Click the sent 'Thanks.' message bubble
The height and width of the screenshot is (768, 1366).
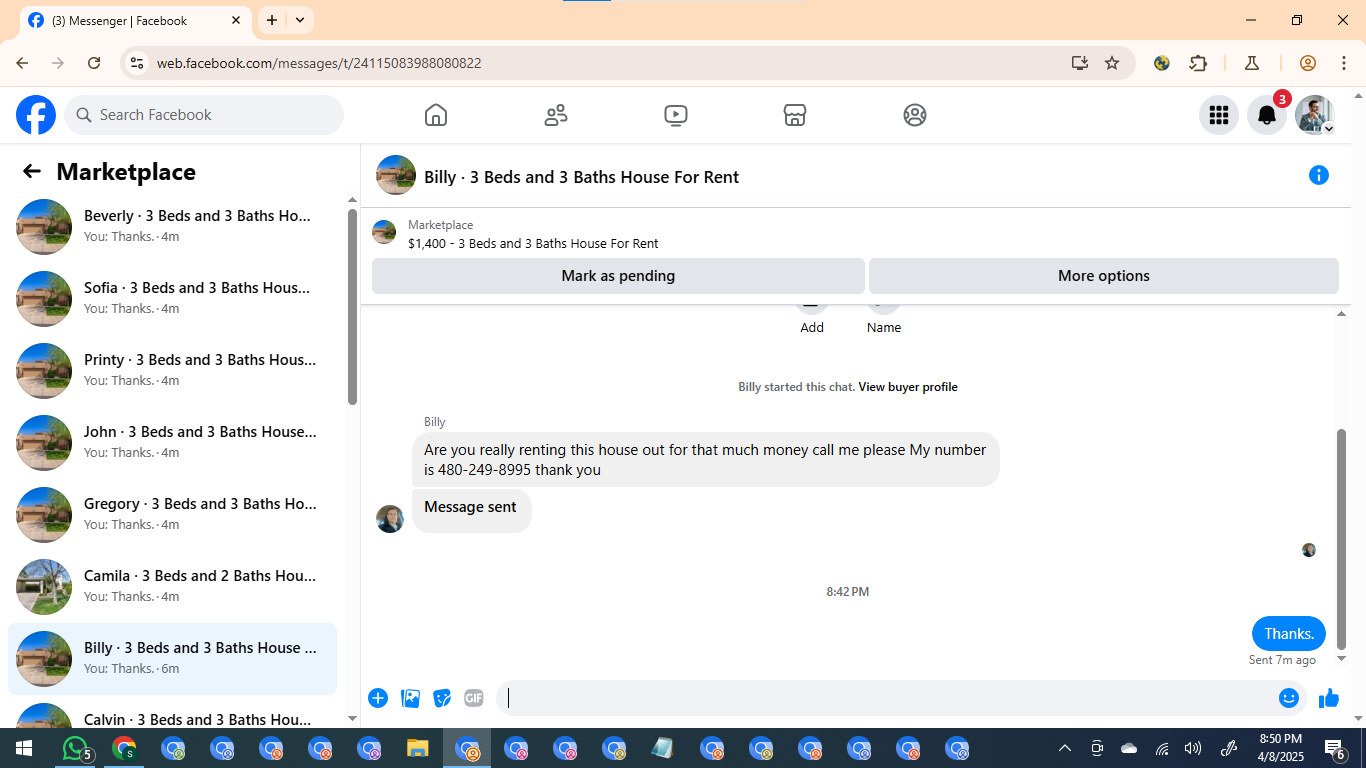tap(1289, 634)
